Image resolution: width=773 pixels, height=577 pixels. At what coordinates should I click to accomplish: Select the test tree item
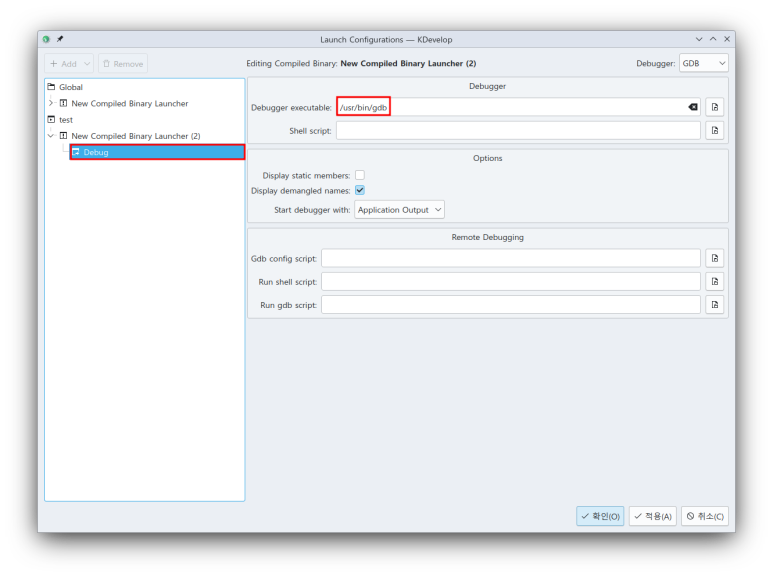(x=66, y=119)
